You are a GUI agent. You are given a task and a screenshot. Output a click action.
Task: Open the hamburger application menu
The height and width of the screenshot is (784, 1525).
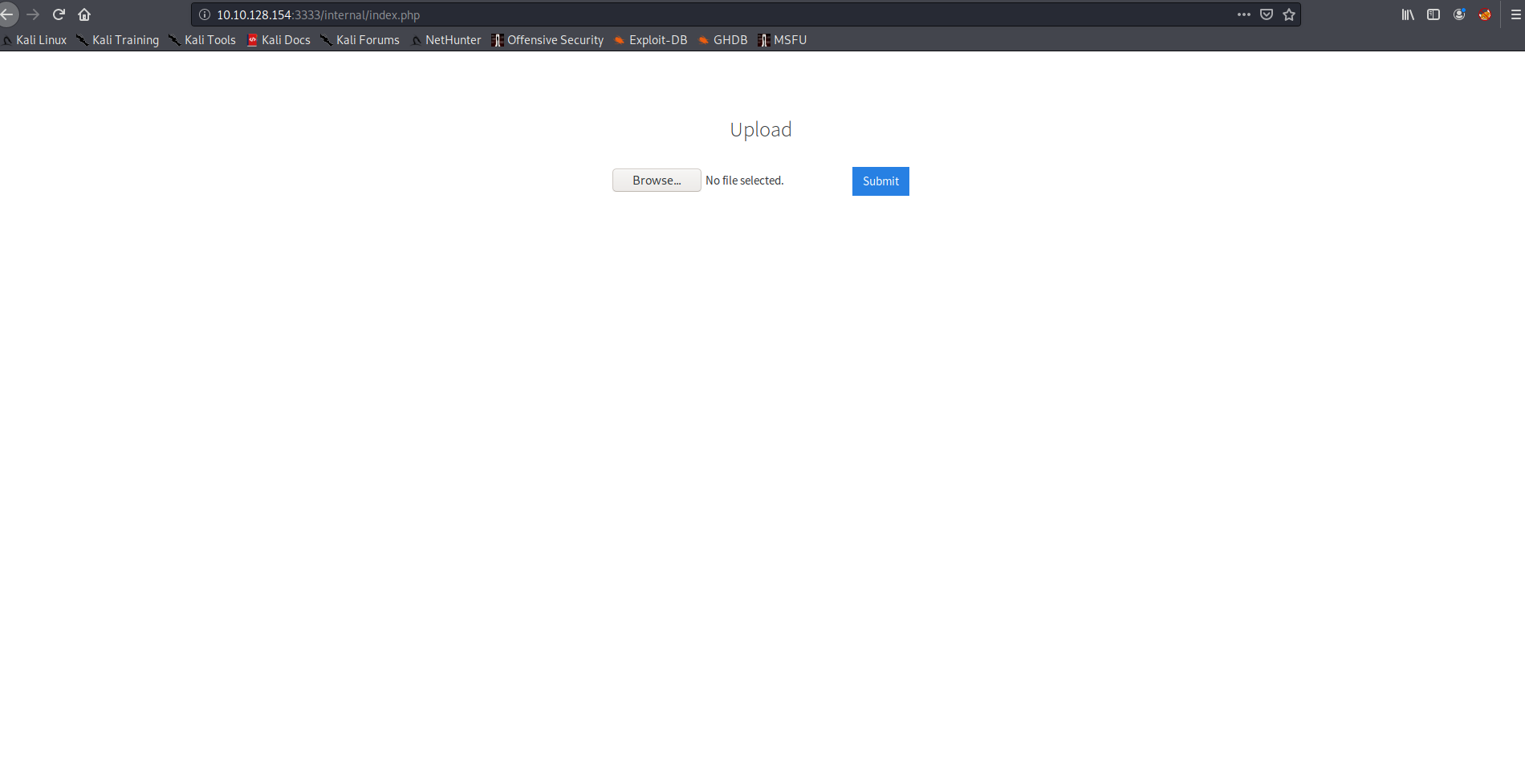tap(1515, 14)
